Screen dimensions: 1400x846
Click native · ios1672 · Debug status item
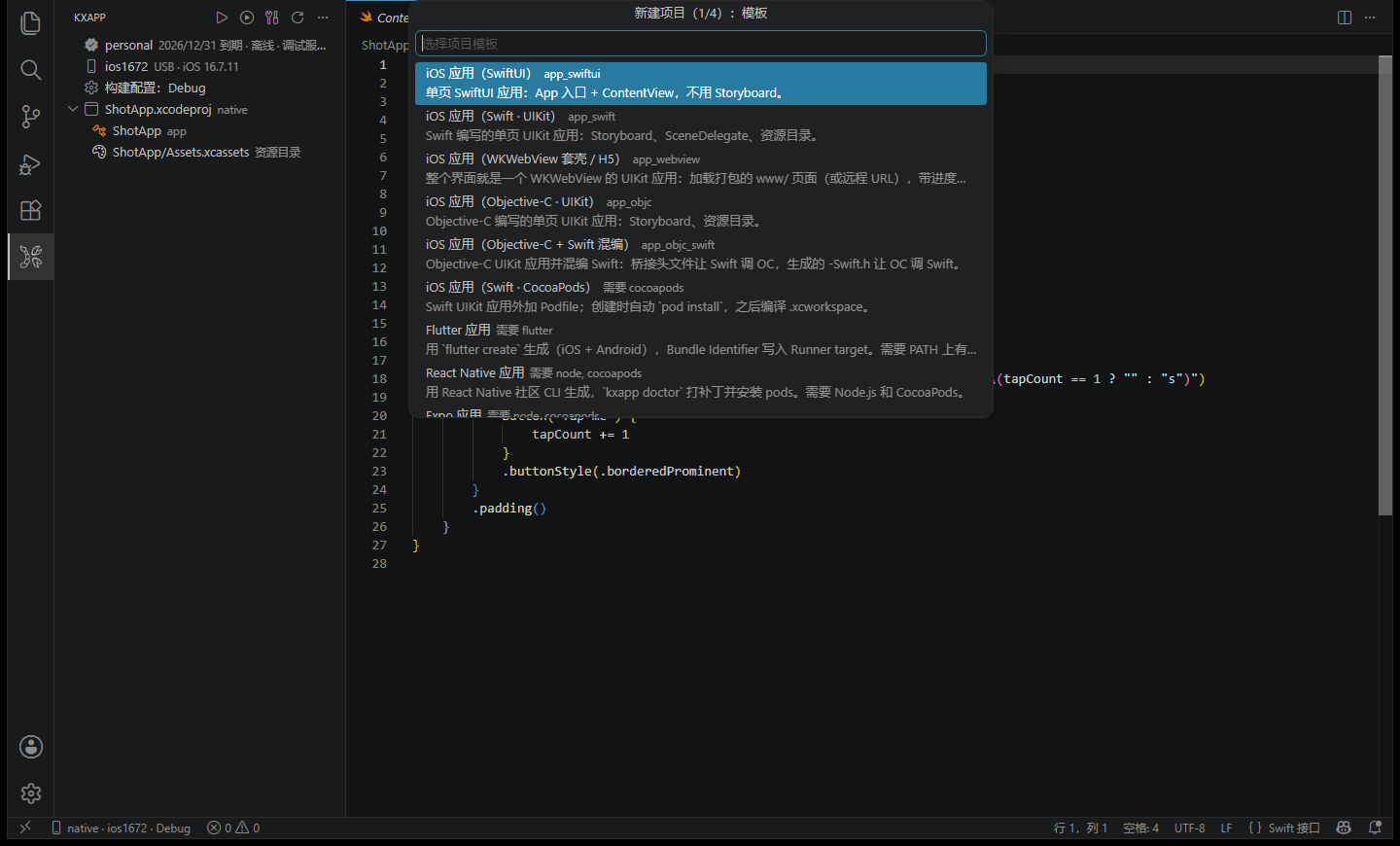pyautogui.click(x=121, y=828)
